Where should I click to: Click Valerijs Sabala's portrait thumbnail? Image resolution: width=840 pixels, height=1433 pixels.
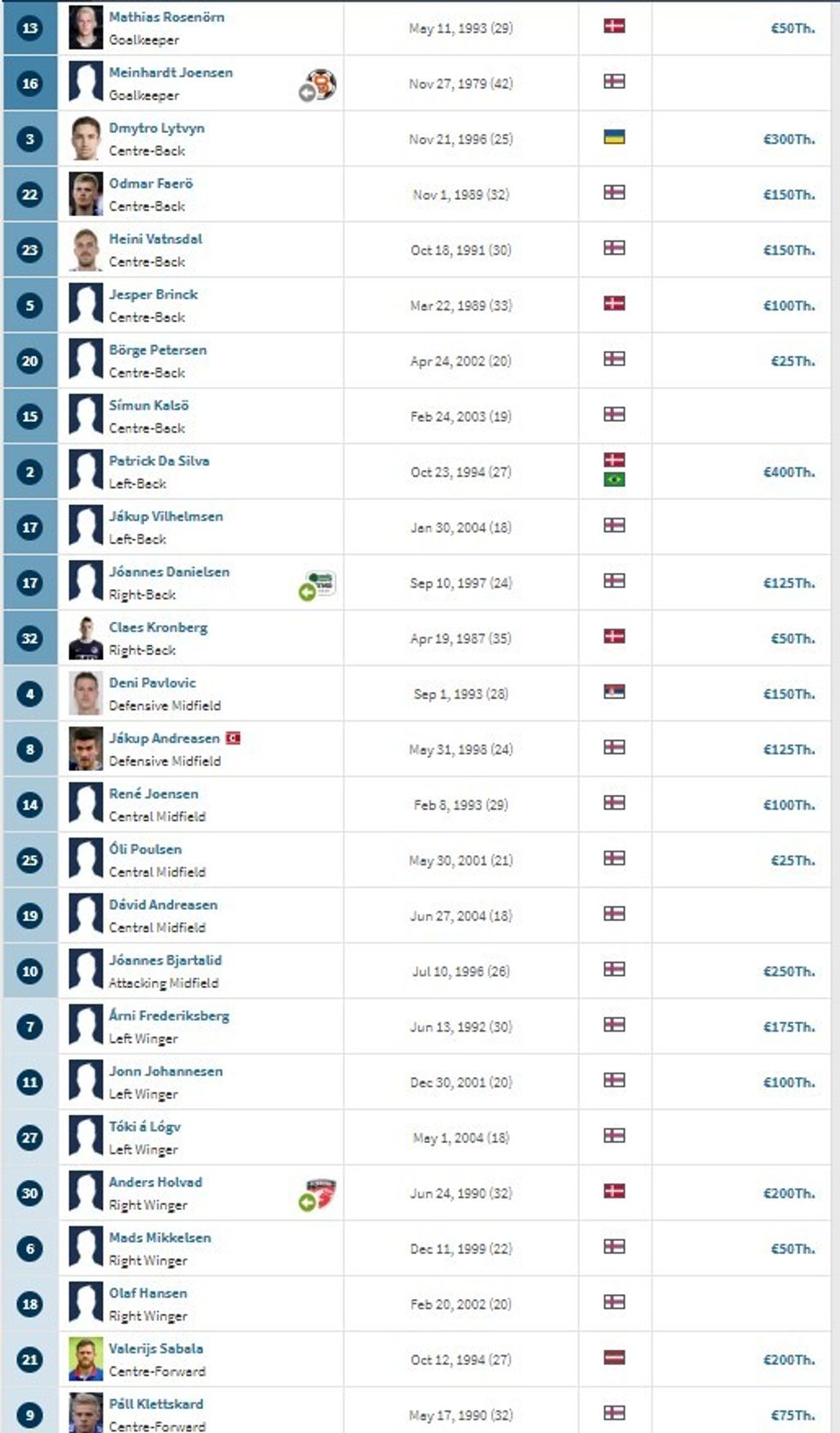click(x=86, y=1359)
